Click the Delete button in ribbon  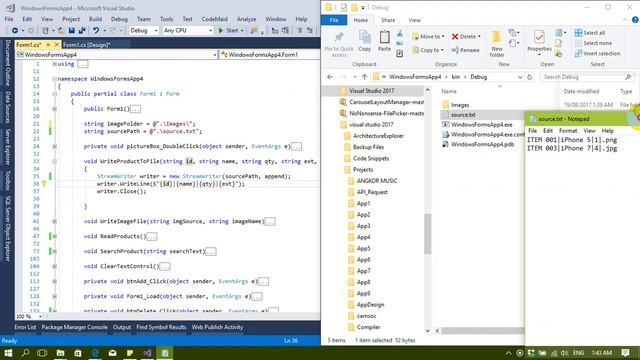[466, 36]
